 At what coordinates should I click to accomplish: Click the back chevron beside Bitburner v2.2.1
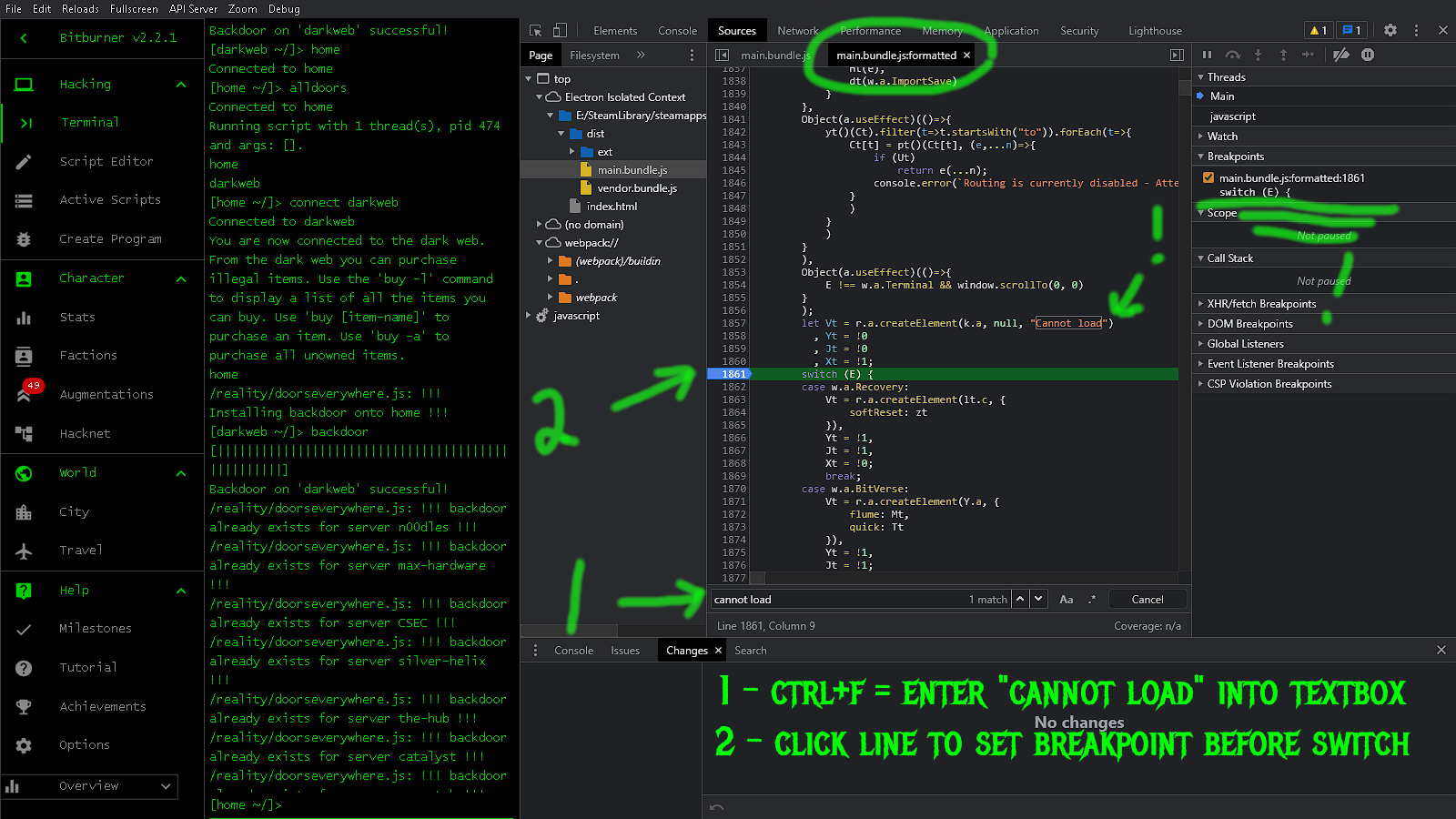click(x=25, y=38)
